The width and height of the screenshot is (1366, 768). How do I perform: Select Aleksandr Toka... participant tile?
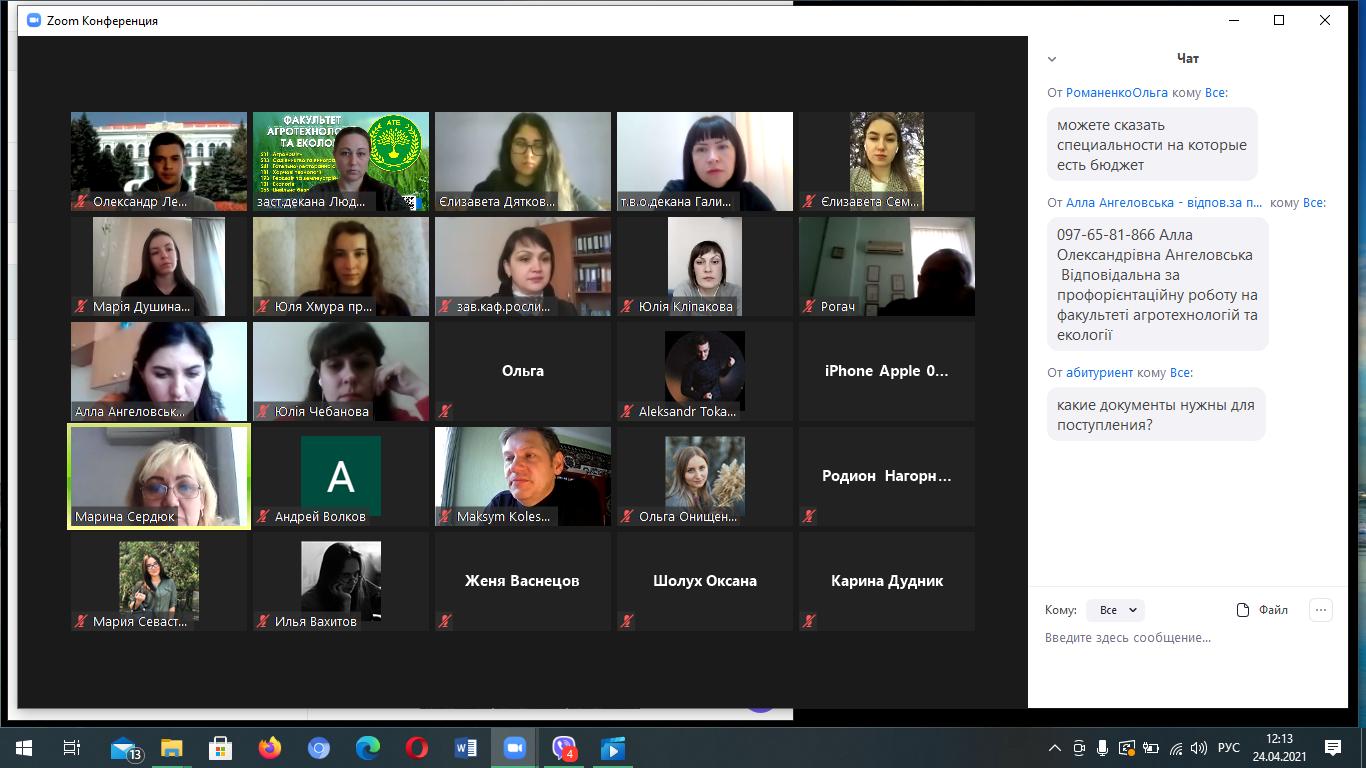[705, 371]
